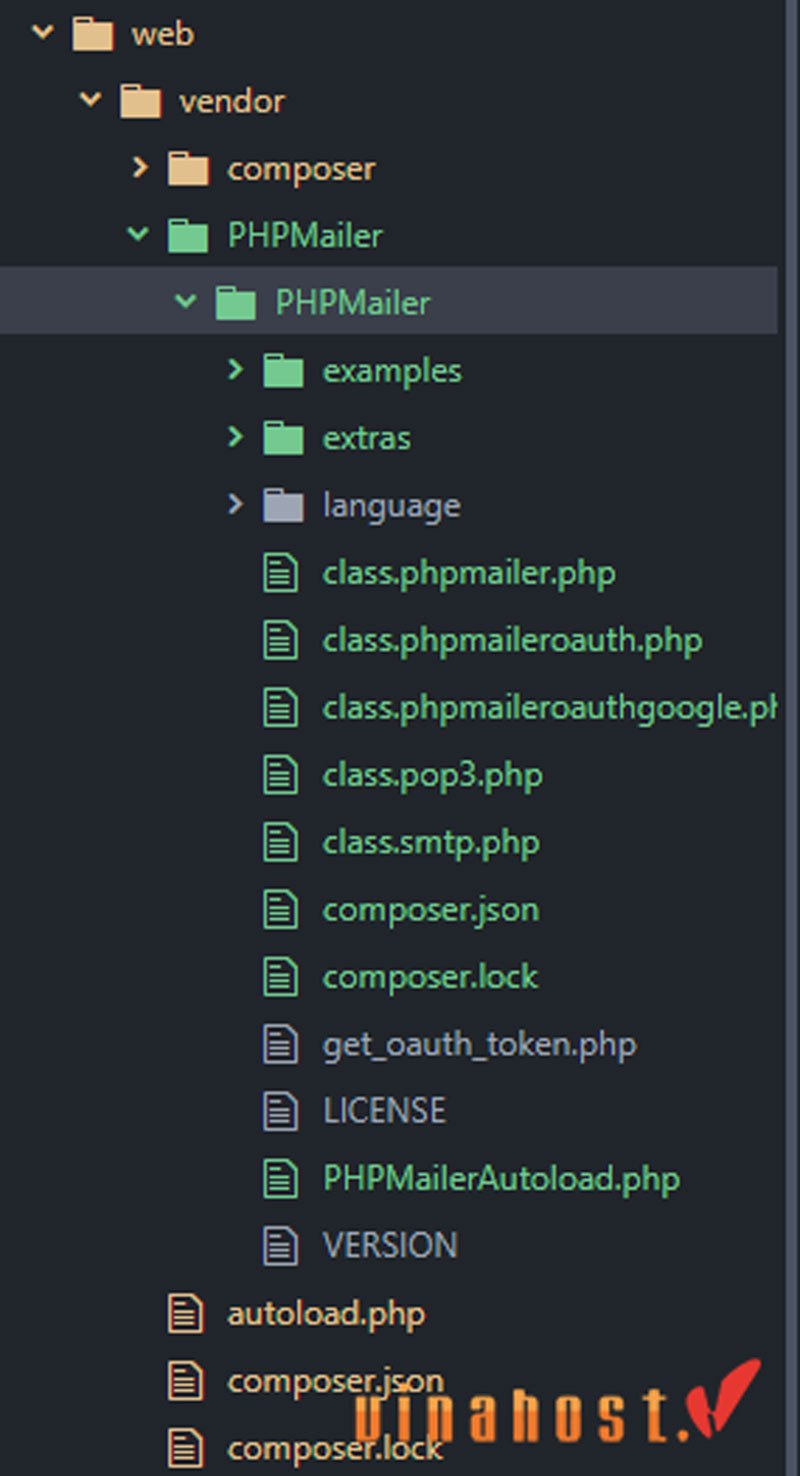This screenshot has height=1476, width=800.
Task: Select composer.json inside PHPMailer folder
Action: point(430,909)
